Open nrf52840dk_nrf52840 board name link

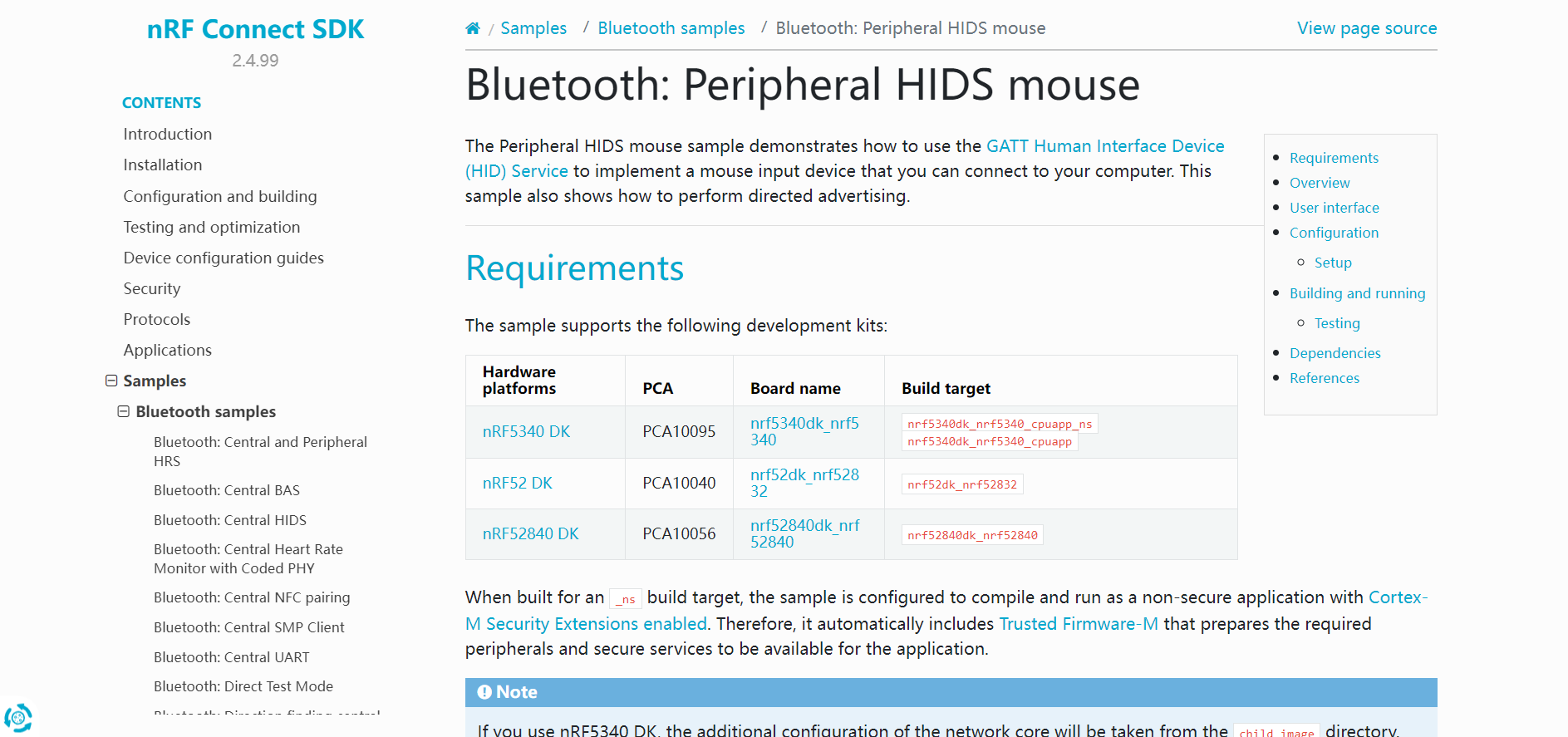point(804,533)
